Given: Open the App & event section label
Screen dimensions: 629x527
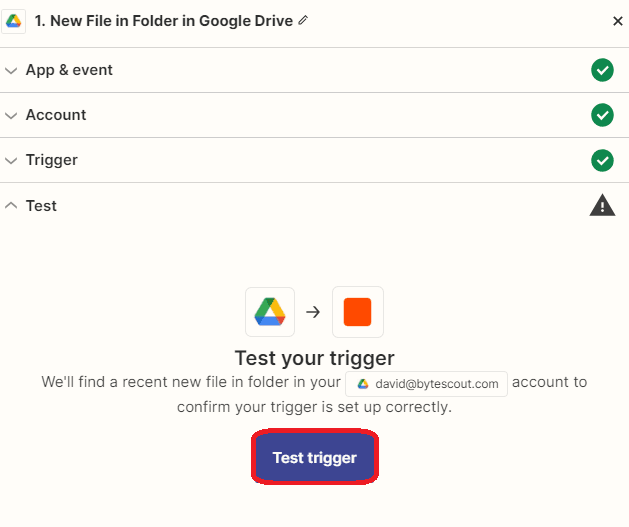Looking at the screenshot, I should tap(69, 70).
